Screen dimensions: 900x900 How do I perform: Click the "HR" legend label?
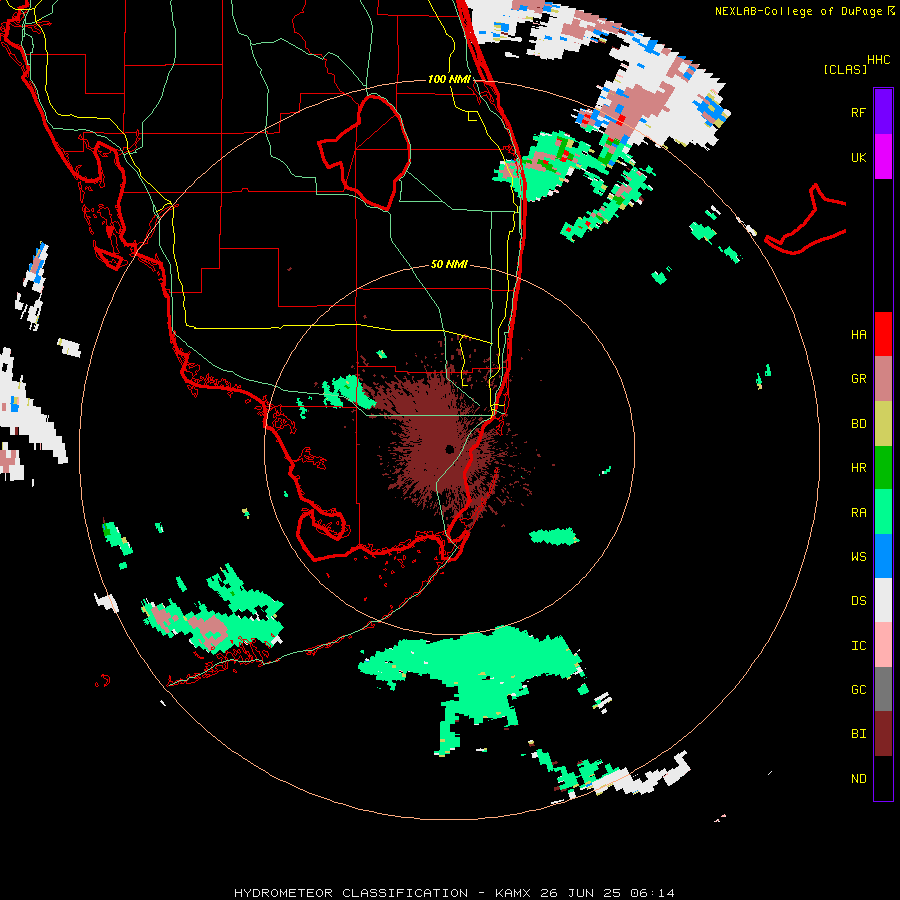pos(858,468)
